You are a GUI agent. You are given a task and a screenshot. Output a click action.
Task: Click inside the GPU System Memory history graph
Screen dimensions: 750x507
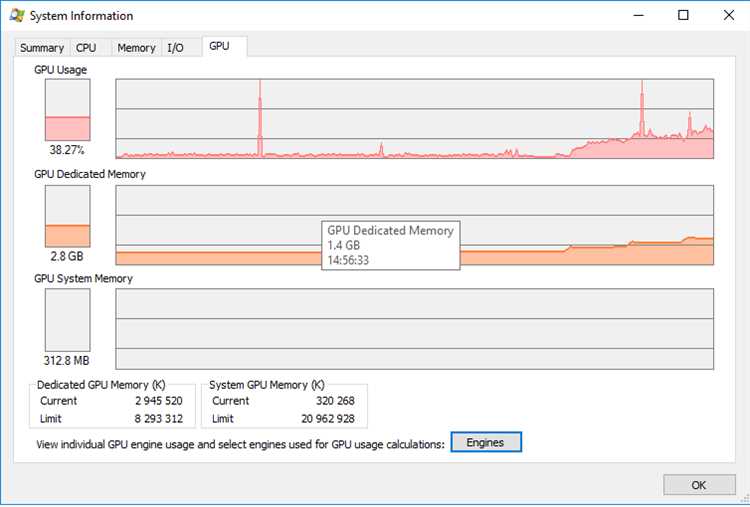pyautogui.click(x=414, y=329)
